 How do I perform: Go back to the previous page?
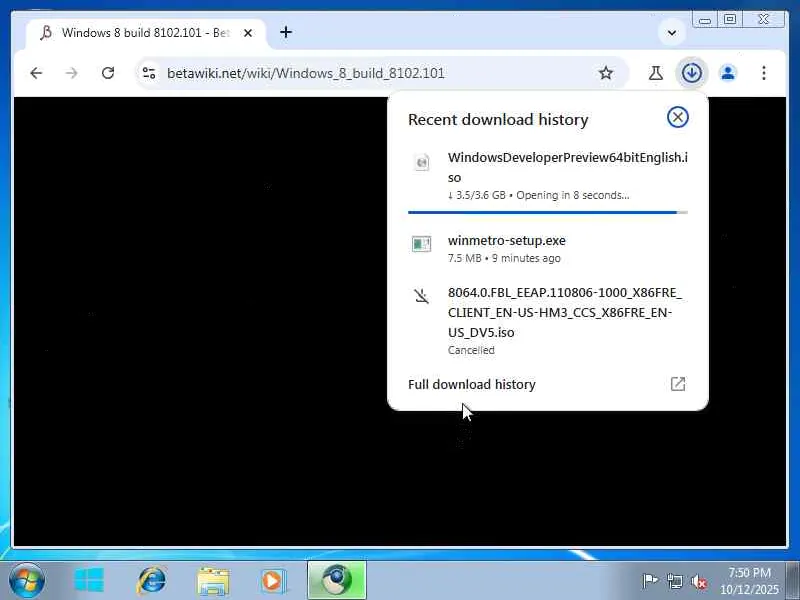pyautogui.click(x=36, y=73)
